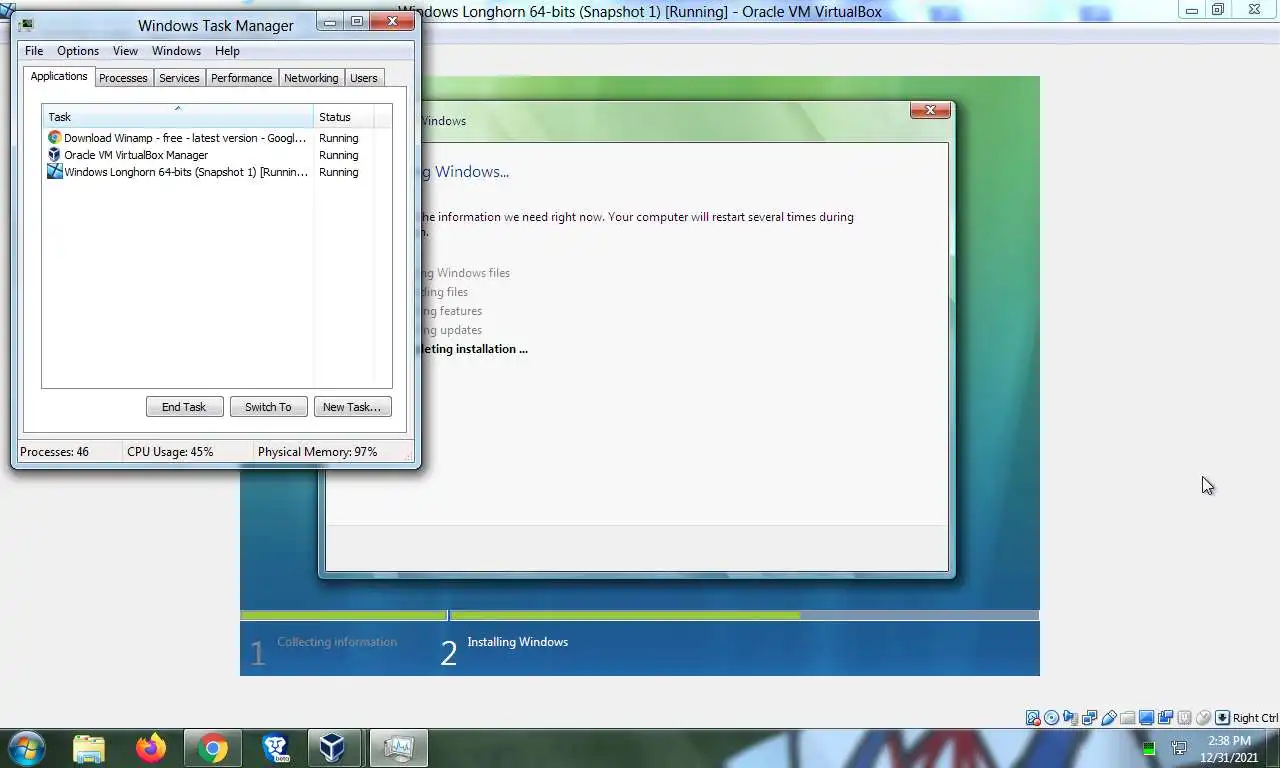Screen dimensions: 1280x768
Task: Click the USB device indicator in VirtualBox
Action: click(1109, 718)
